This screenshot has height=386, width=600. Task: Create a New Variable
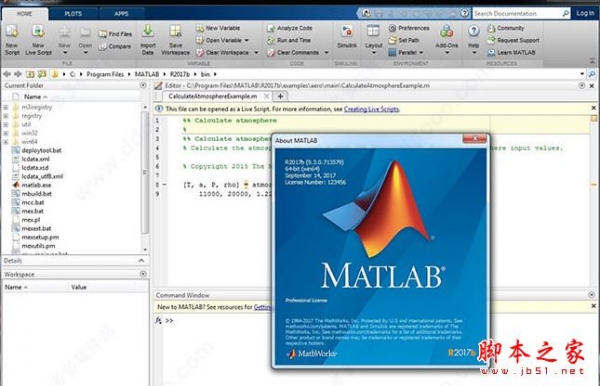(x=218, y=28)
